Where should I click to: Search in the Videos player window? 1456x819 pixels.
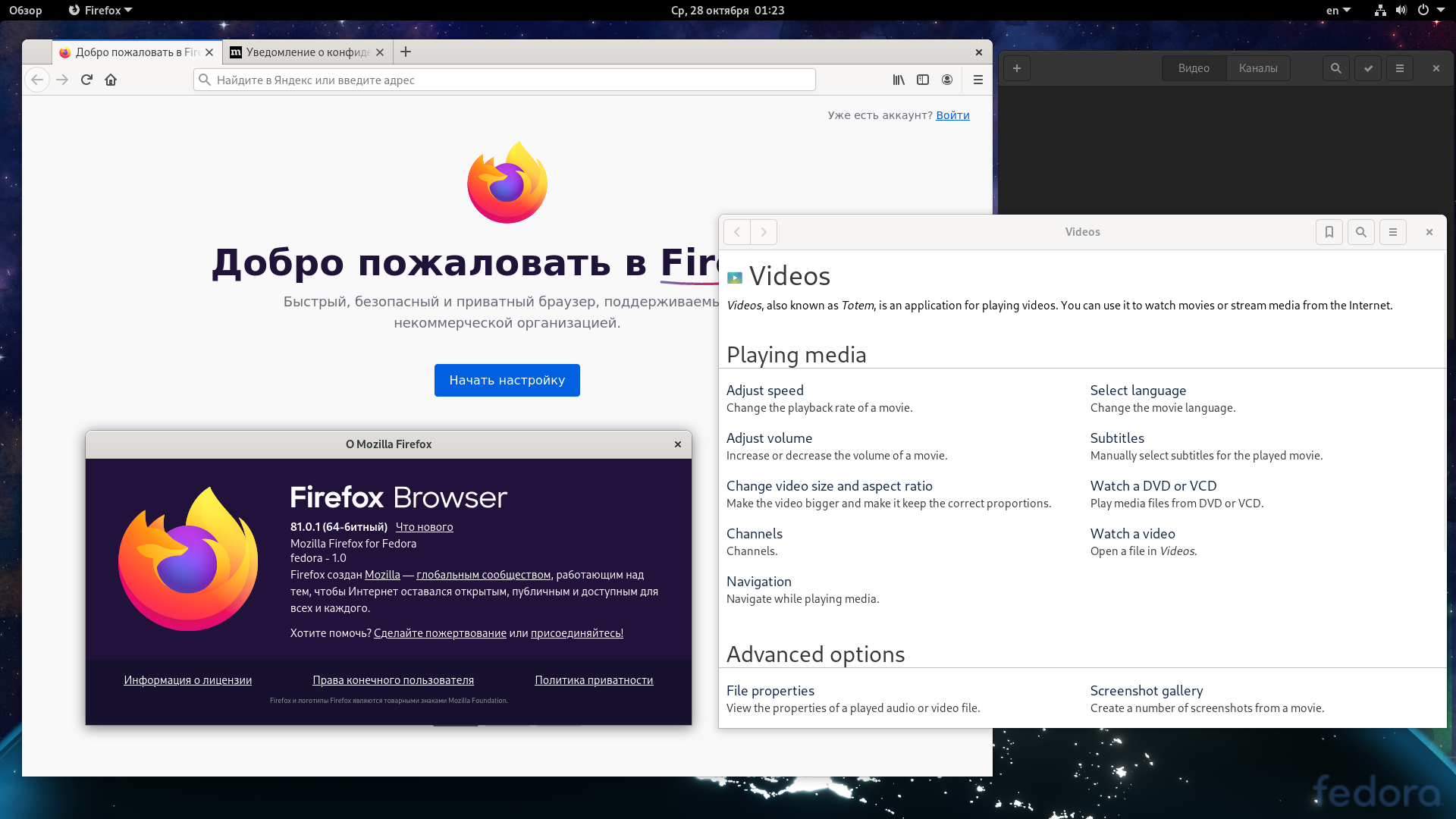pyautogui.click(x=1336, y=68)
